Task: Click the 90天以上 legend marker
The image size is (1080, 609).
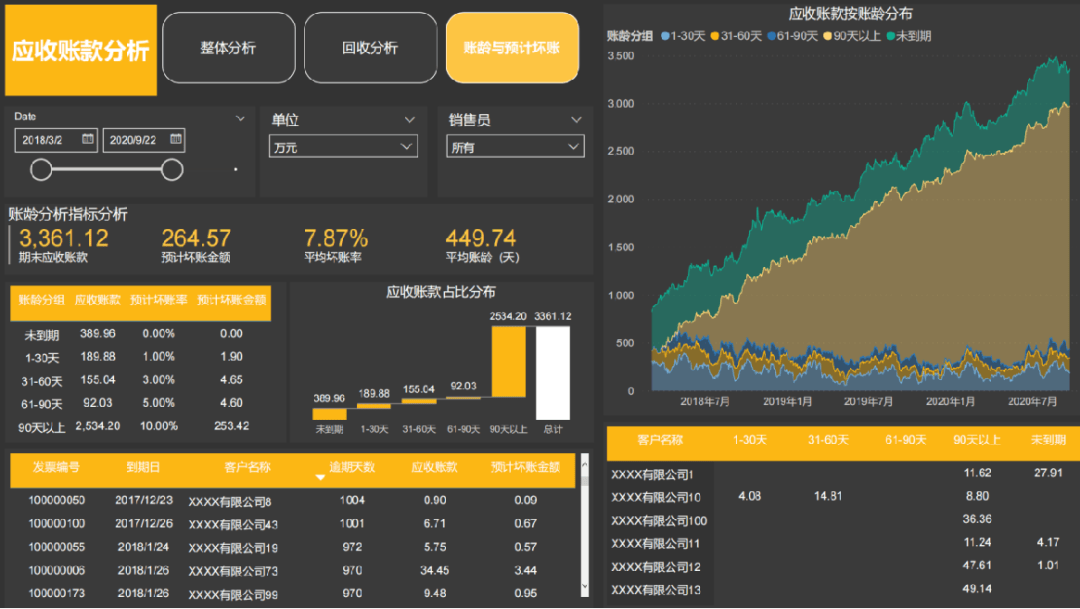Action: point(830,36)
